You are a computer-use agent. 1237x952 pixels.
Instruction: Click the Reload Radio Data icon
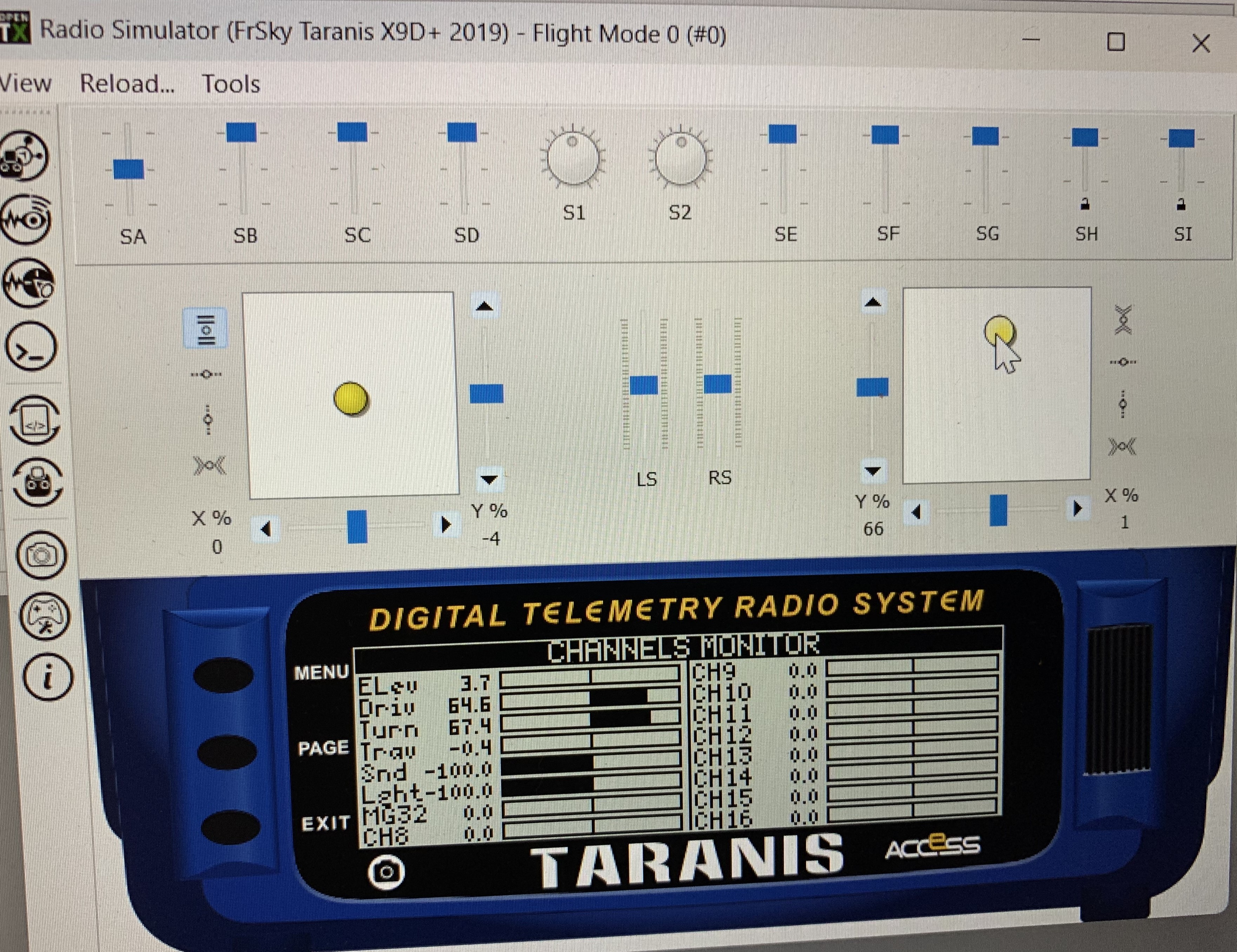[x=38, y=483]
